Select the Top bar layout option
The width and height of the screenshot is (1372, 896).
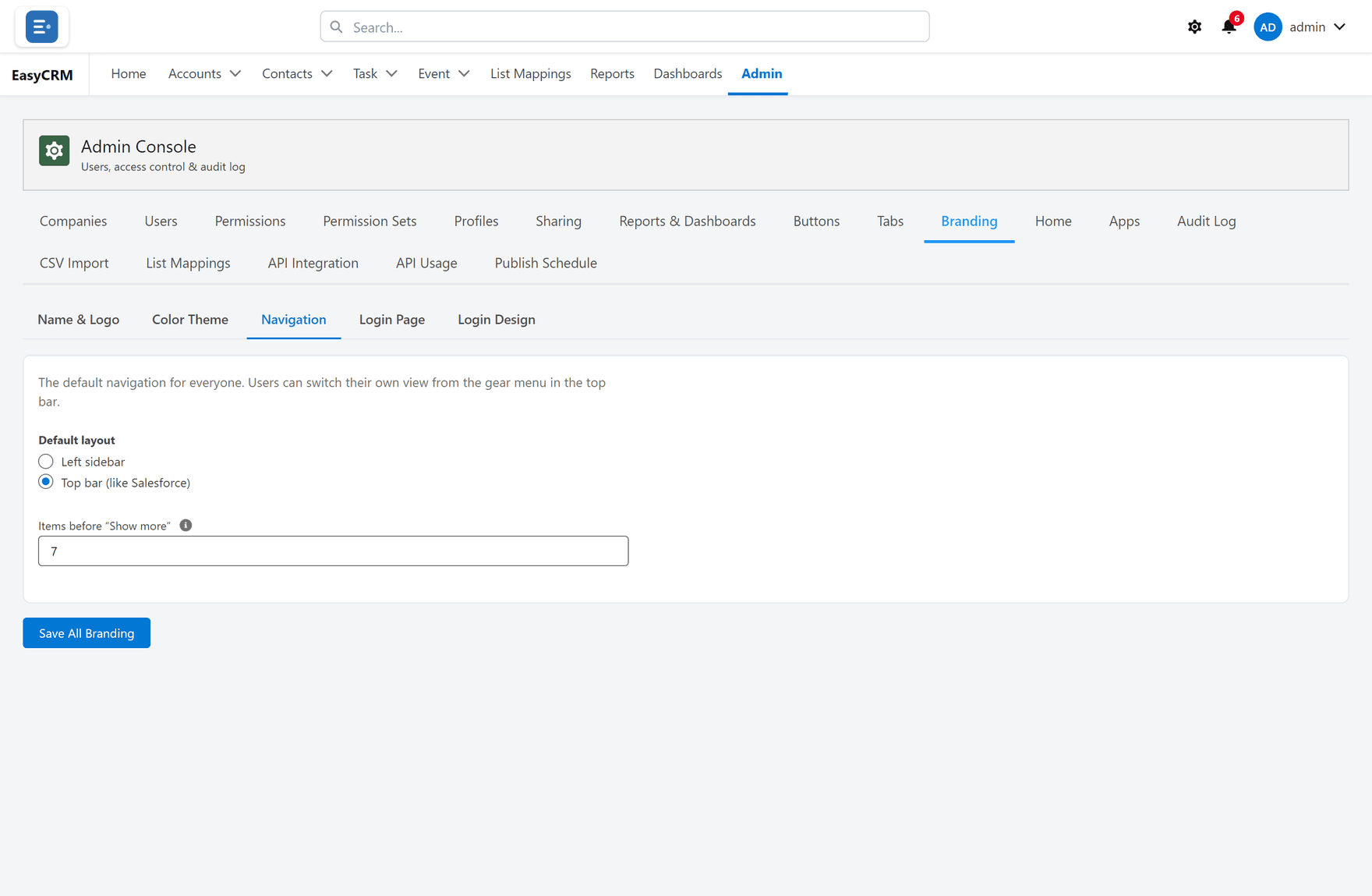pos(46,483)
